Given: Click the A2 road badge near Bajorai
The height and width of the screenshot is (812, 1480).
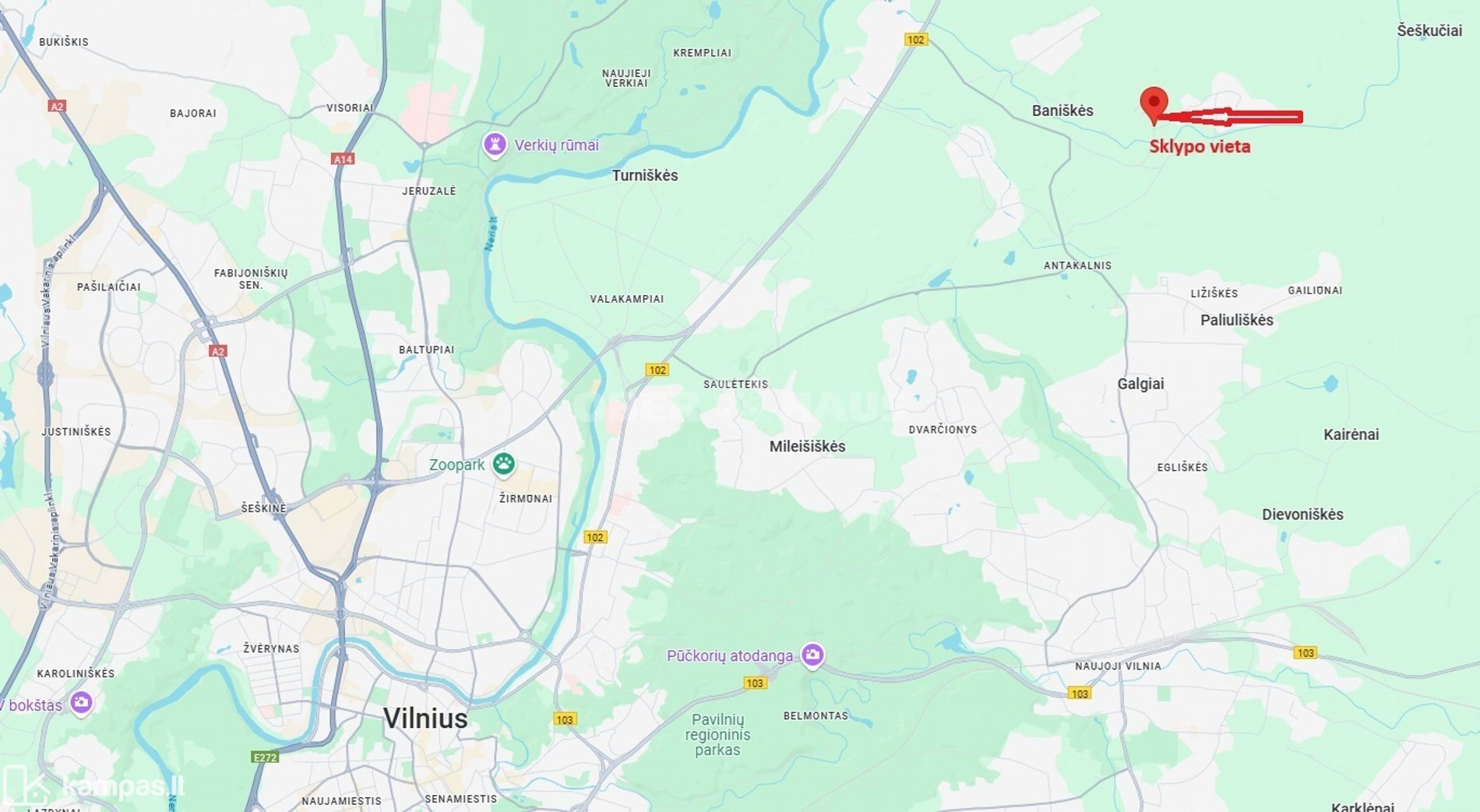Looking at the screenshot, I should pos(56,106).
